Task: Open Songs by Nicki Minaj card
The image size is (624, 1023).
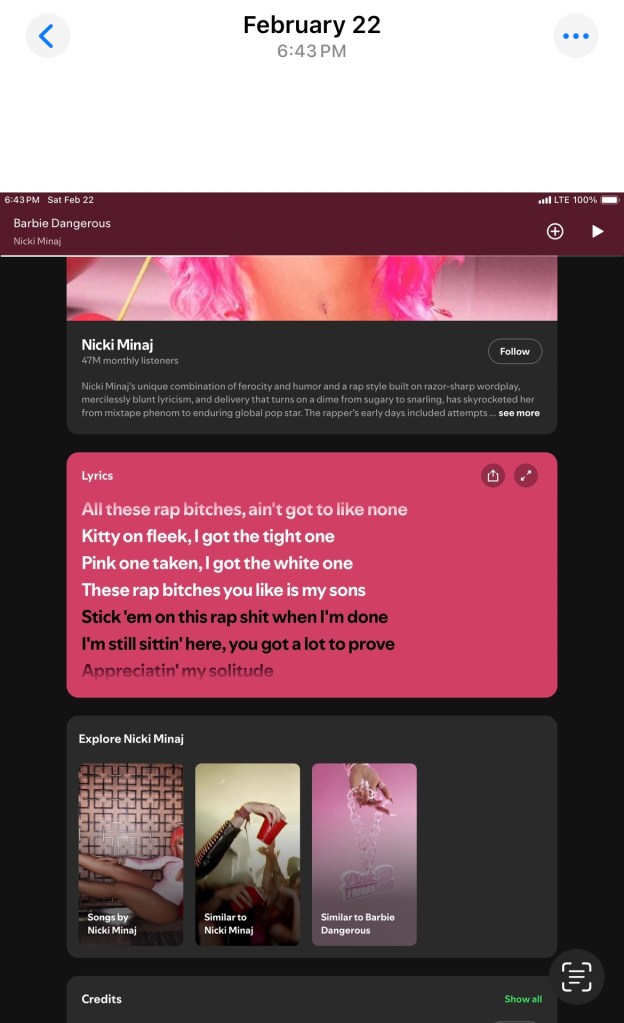Action: (131, 854)
